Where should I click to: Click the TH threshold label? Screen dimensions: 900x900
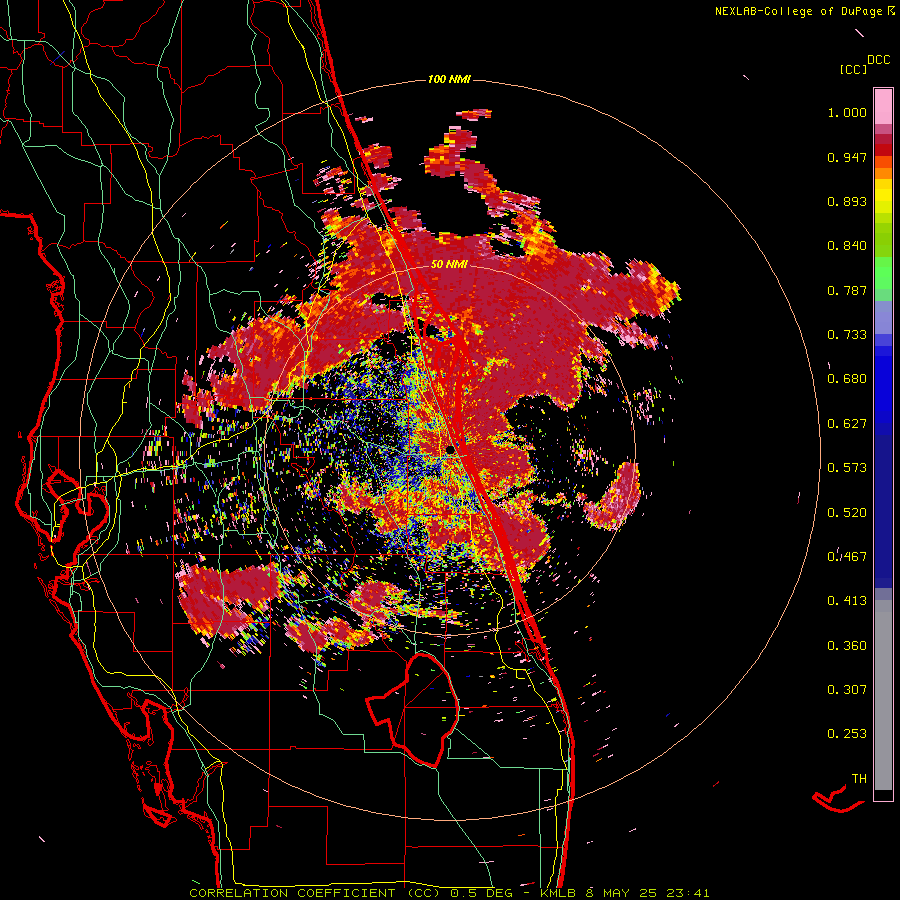click(x=859, y=779)
